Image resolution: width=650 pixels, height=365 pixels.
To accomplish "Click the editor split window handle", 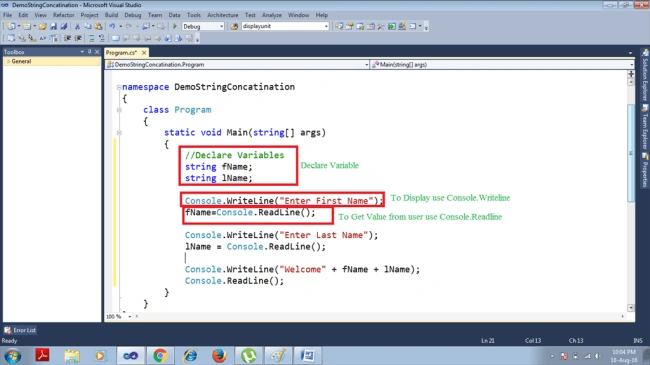I will pyautogui.click(x=631, y=74).
